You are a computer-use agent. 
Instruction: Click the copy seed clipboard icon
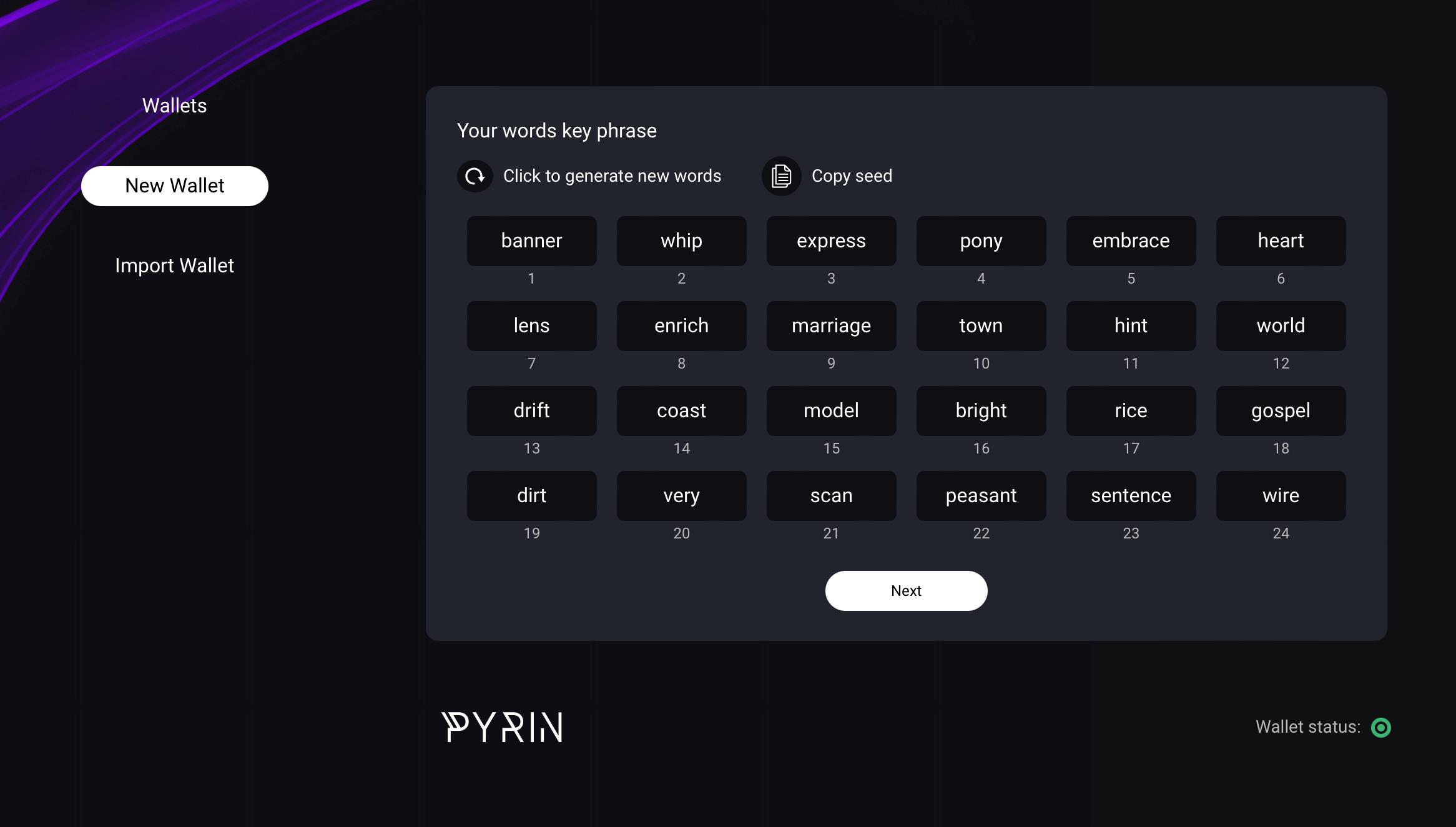coord(783,175)
